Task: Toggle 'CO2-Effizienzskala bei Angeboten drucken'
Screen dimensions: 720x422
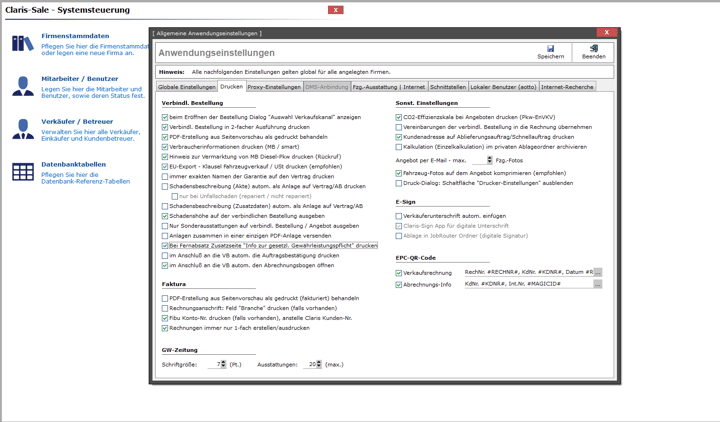Action: tap(399, 117)
